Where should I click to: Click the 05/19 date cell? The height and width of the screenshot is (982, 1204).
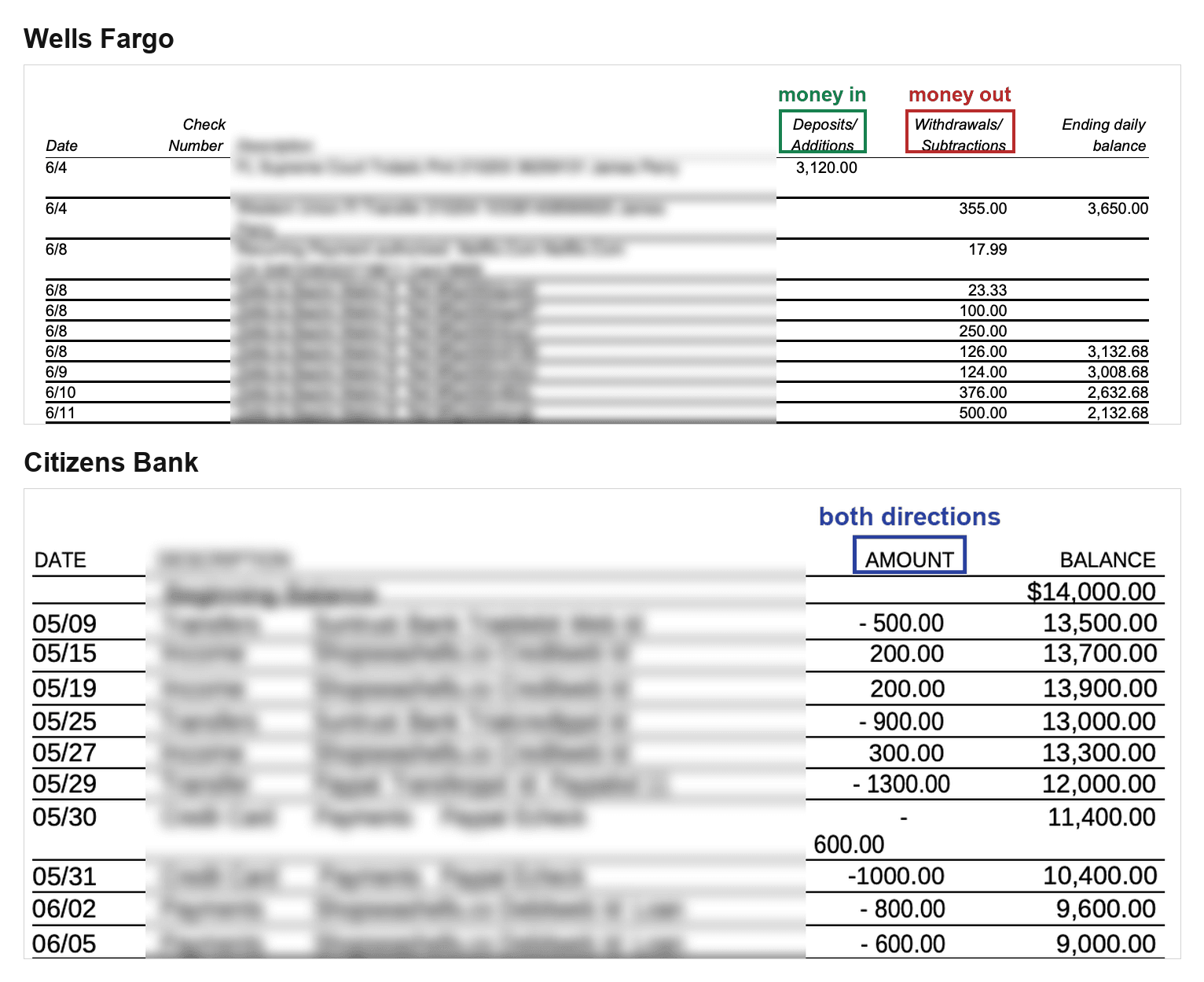[64, 688]
